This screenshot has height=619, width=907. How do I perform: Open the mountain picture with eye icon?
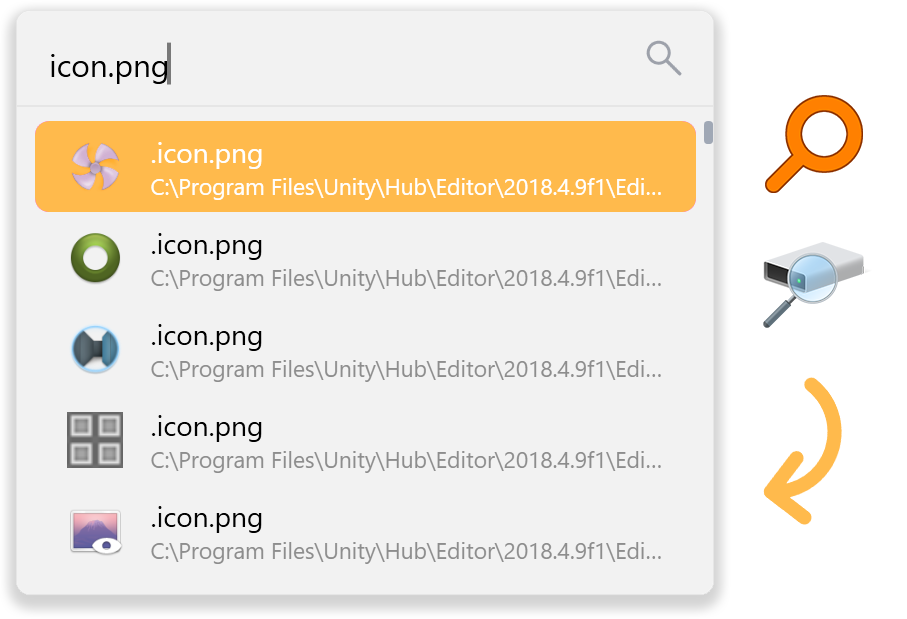pyautogui.click(x=96, y=531)
